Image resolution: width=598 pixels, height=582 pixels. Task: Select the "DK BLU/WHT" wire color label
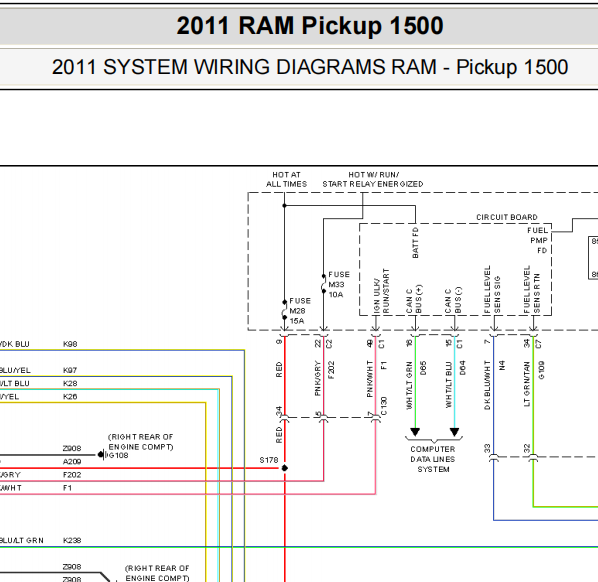487,385
